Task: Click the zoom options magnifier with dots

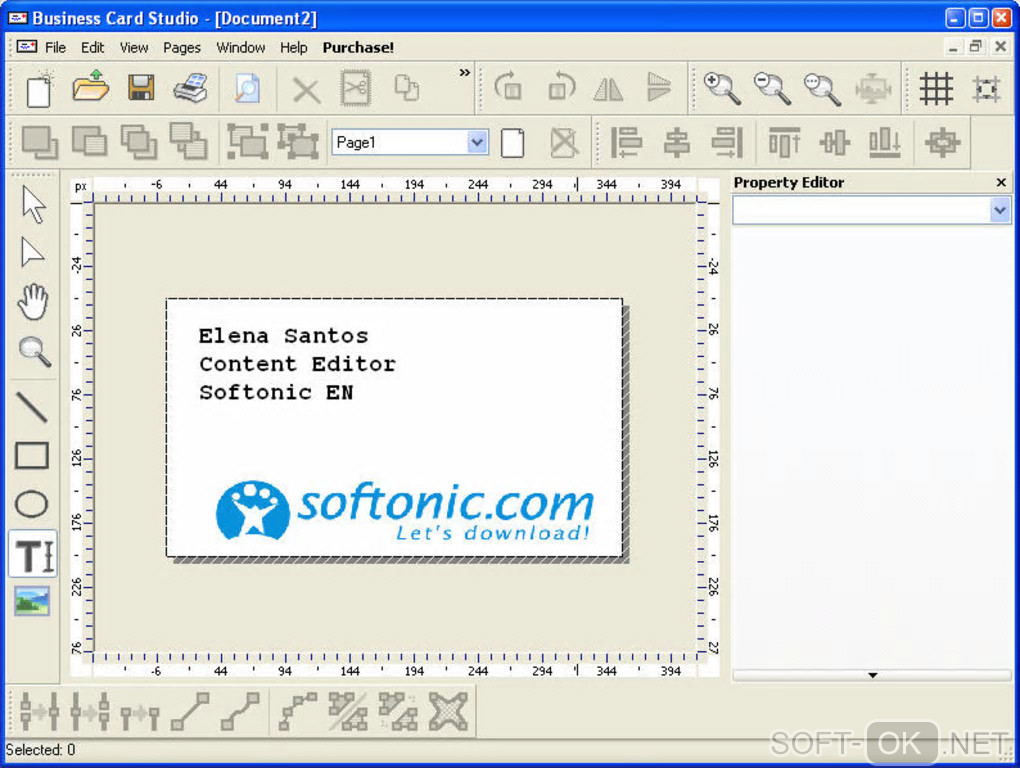Action: (x=822, y=88)
